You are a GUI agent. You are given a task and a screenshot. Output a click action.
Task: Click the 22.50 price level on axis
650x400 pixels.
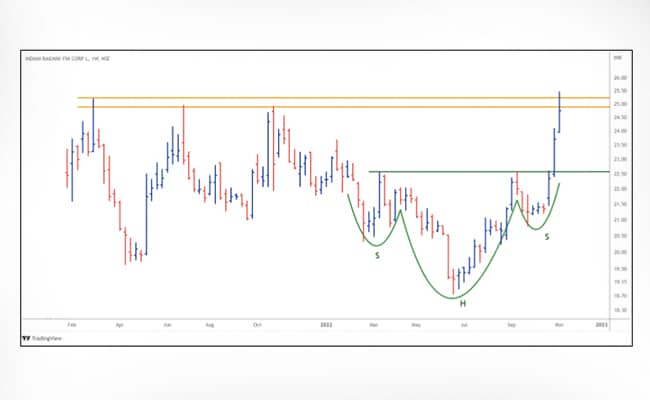click(x=619, y=173)
